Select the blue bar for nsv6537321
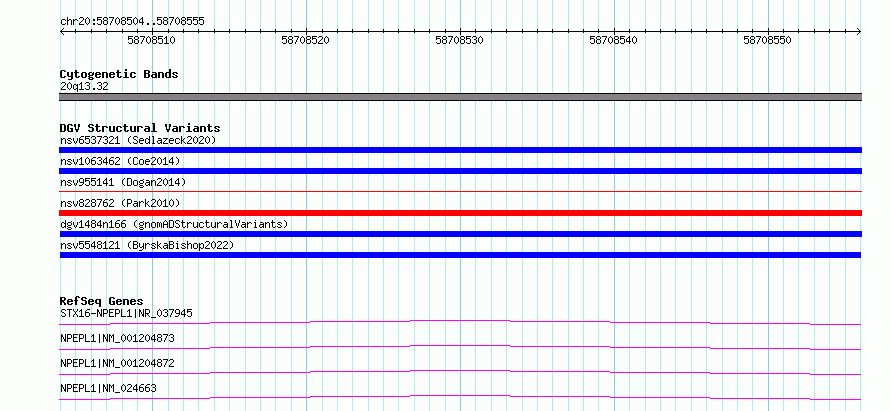The image size is (890, 411). click(460, 150)
